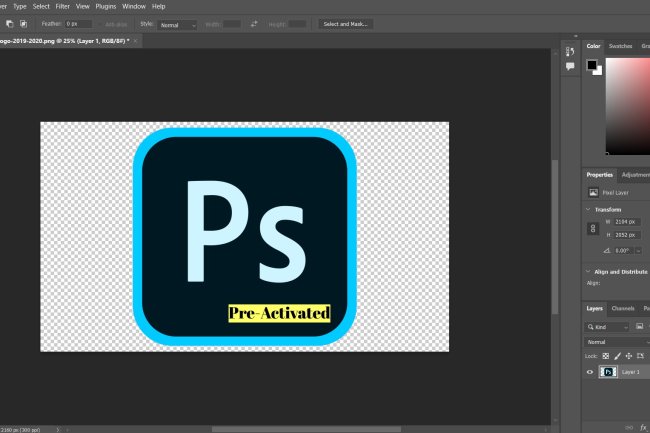Image resolution: width=650 pixels, height=433 pixels.
Task: Hide Layer 1 using the eye icon
Action: point(590,372)
